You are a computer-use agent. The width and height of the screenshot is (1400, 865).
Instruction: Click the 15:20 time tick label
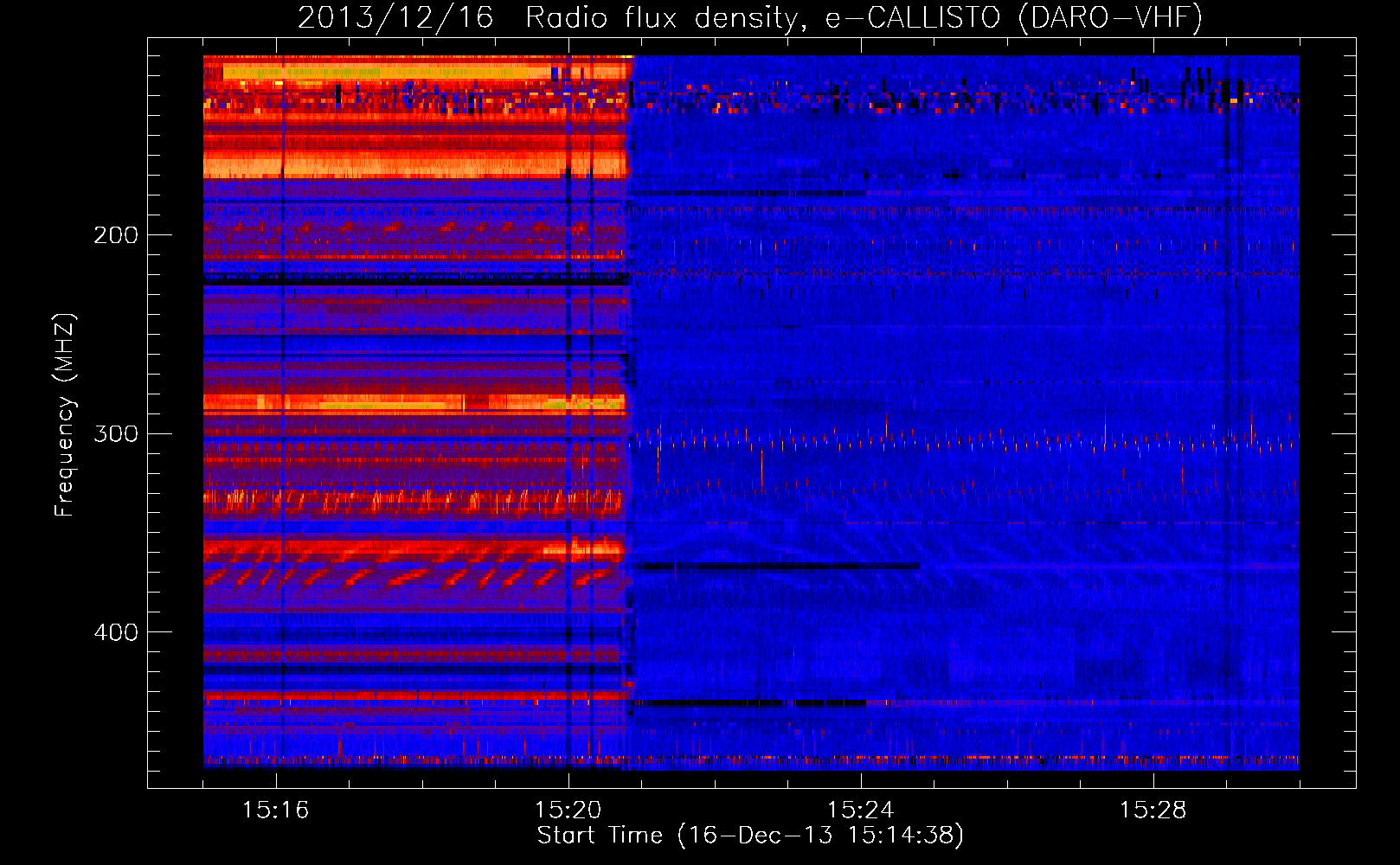pyautogui.click(x=568, y=811)
